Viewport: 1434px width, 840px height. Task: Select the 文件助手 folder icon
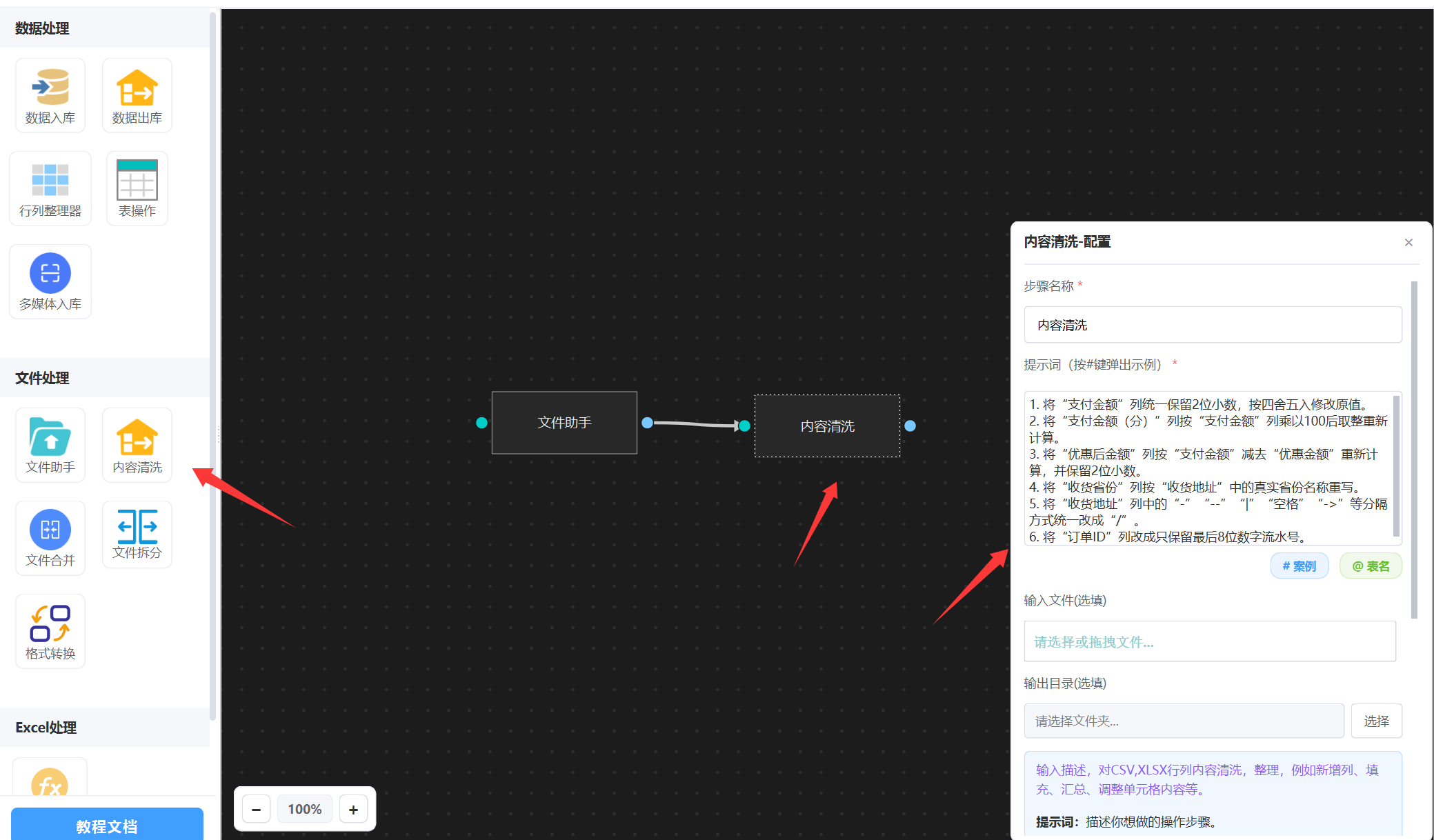click(50, 445)
